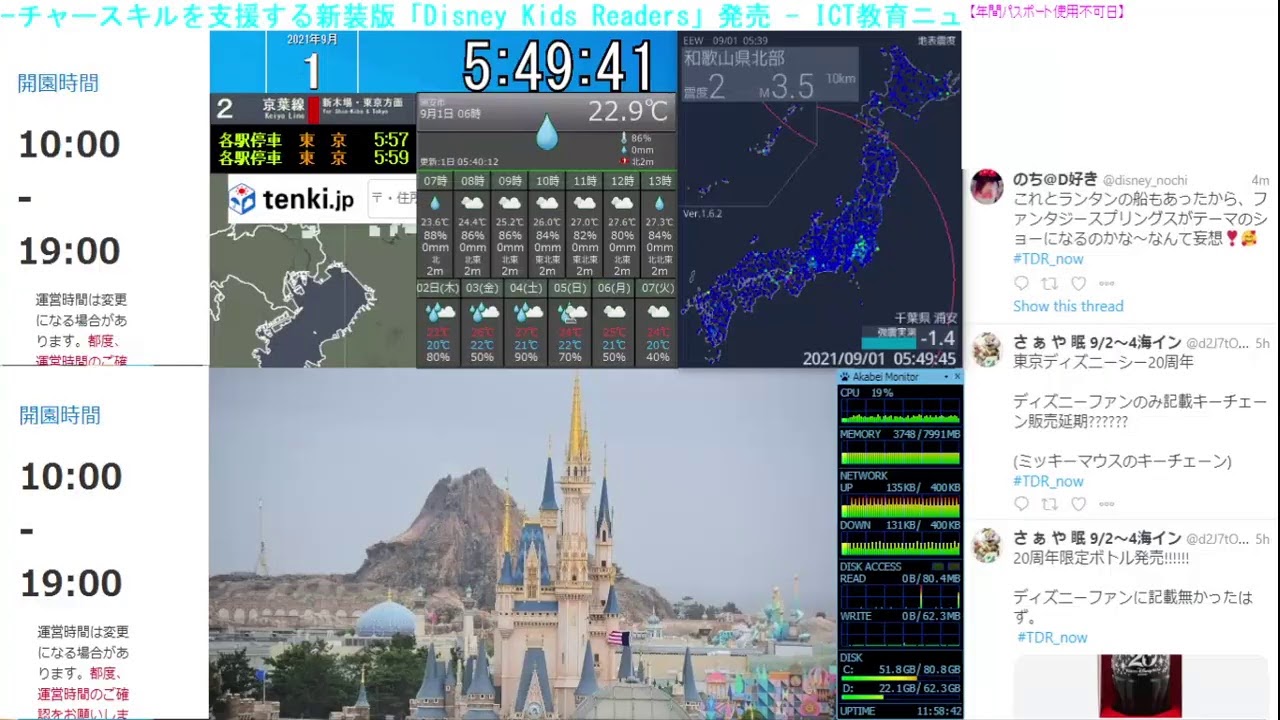Open more options on のち@D好き's tweet
The width and height of the screenshot is (1280, 720).
(x=1106, y=284)
